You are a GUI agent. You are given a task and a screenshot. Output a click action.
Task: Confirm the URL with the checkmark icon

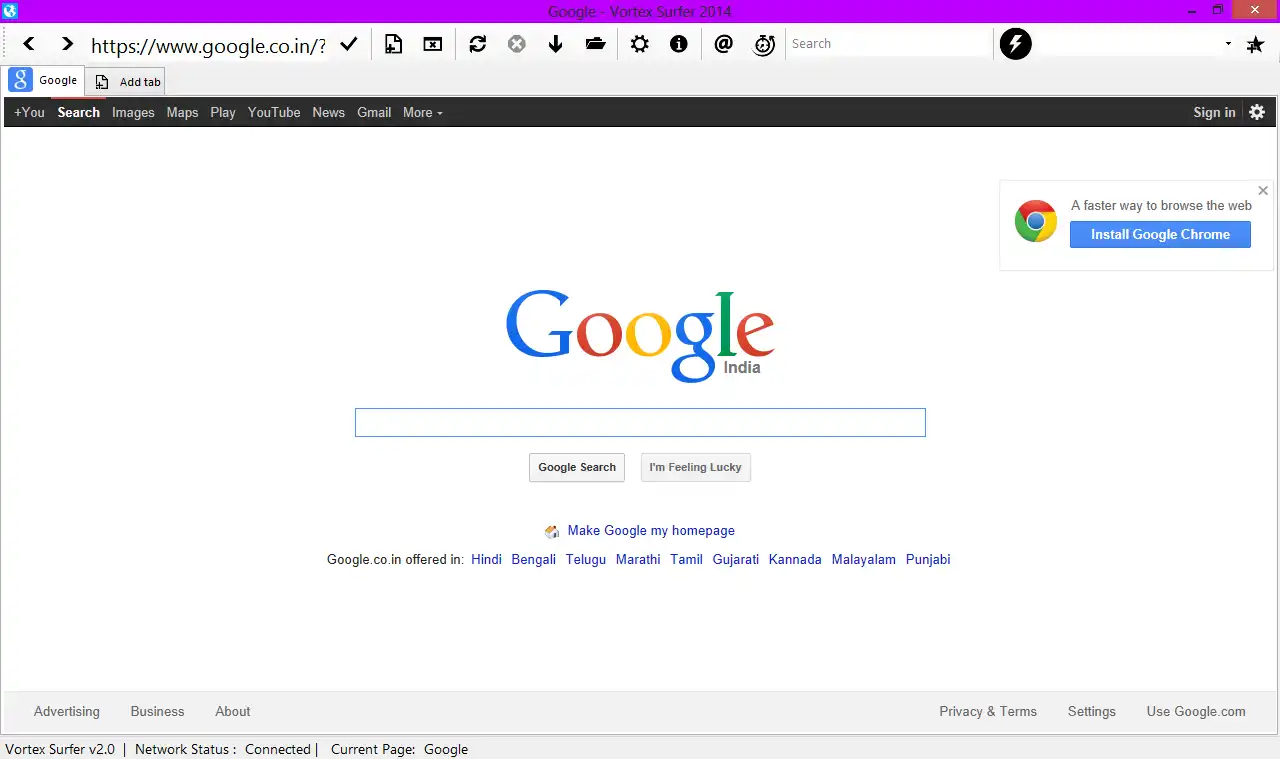pos(349,44)
